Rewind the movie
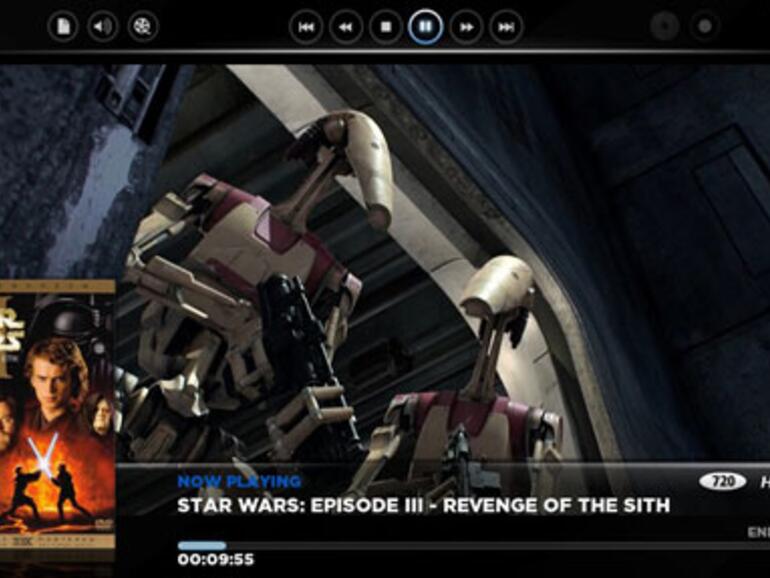770x578 pixels. 346,27
